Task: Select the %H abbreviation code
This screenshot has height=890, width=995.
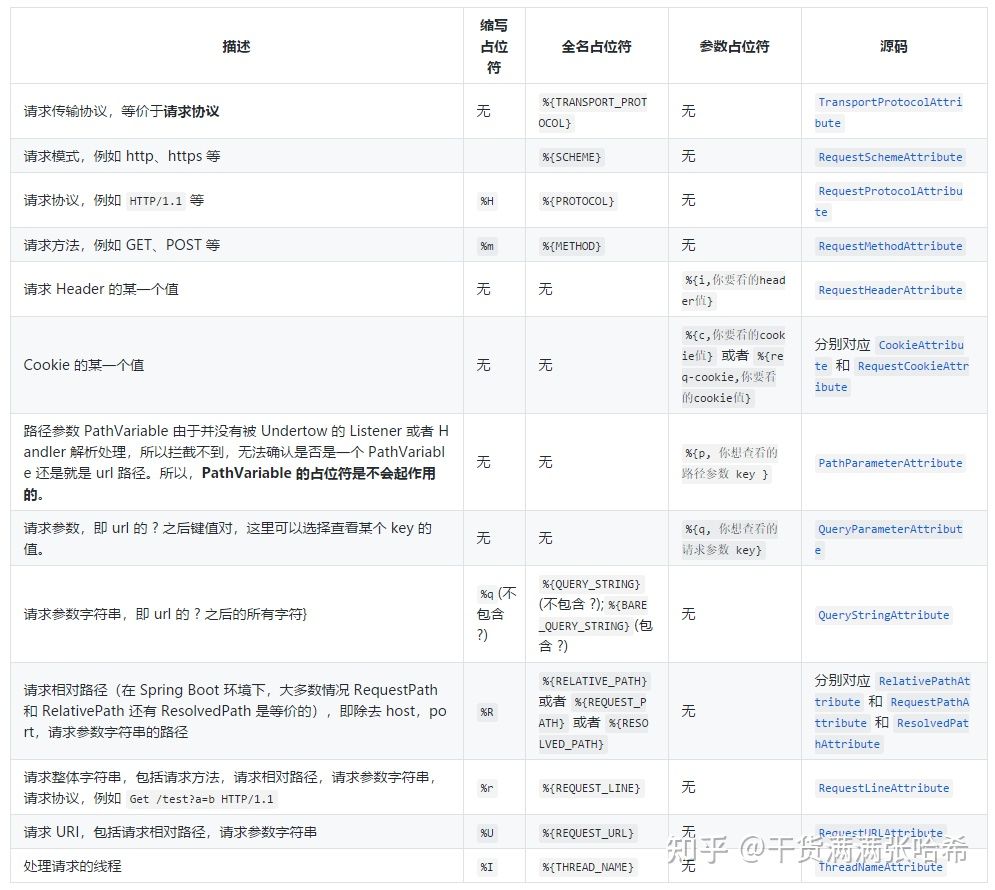Action: click(x=487, y=201)
